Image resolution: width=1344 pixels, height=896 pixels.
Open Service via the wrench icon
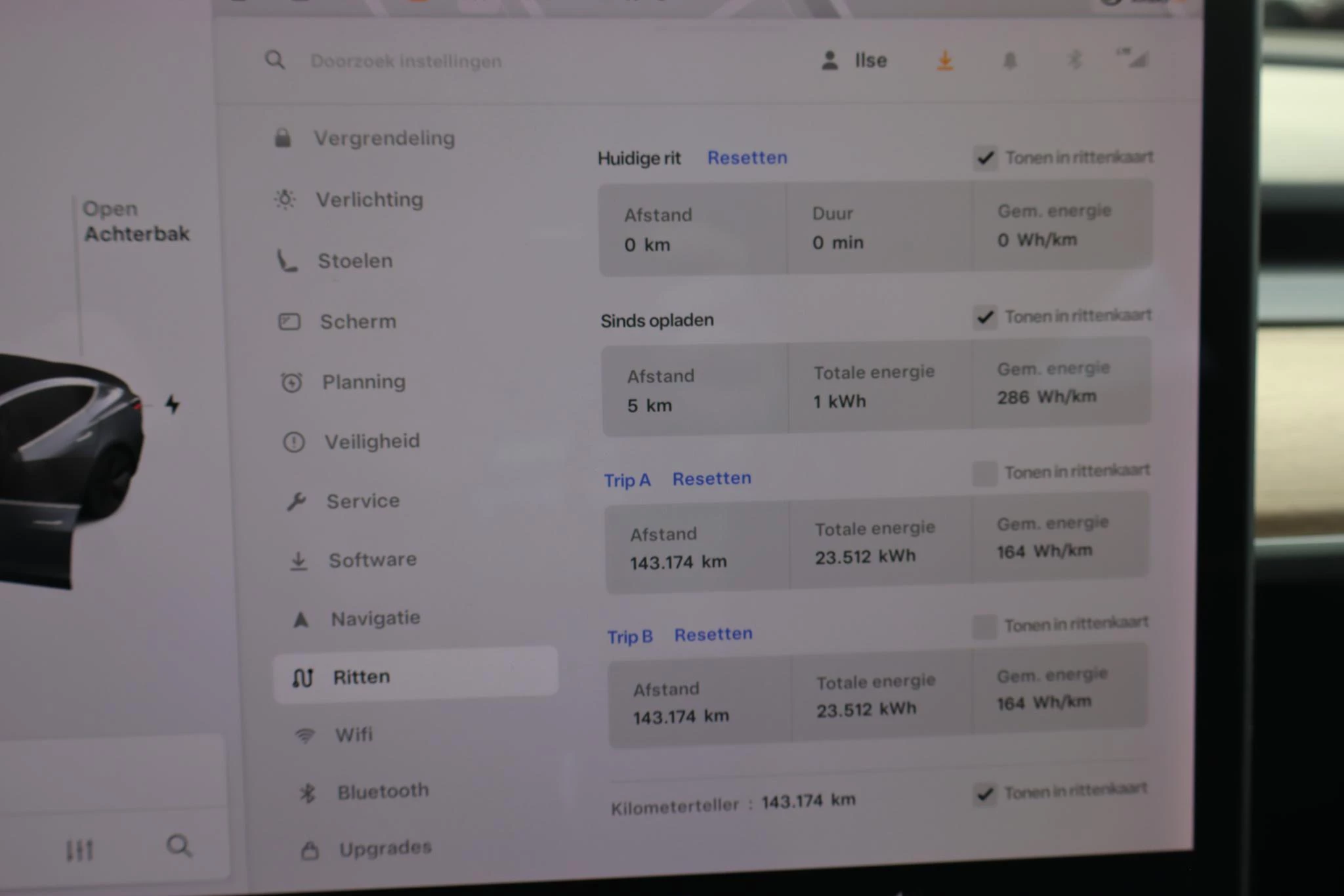pyautogui.click(x=297, y=500)
